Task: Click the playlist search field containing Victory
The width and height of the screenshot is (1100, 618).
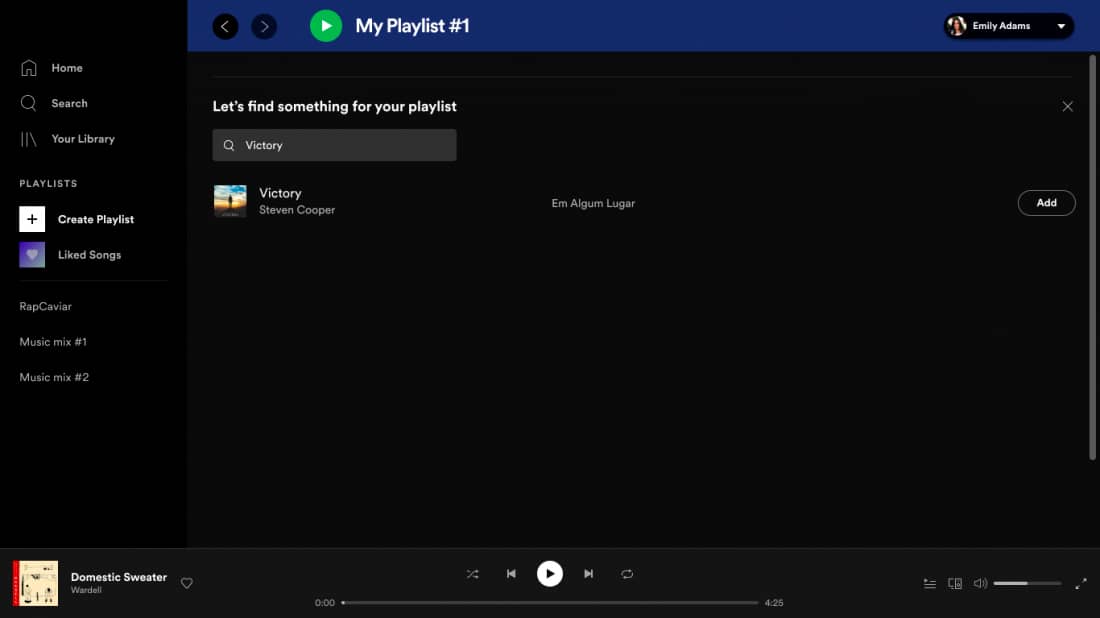Action: click(340, 145)
